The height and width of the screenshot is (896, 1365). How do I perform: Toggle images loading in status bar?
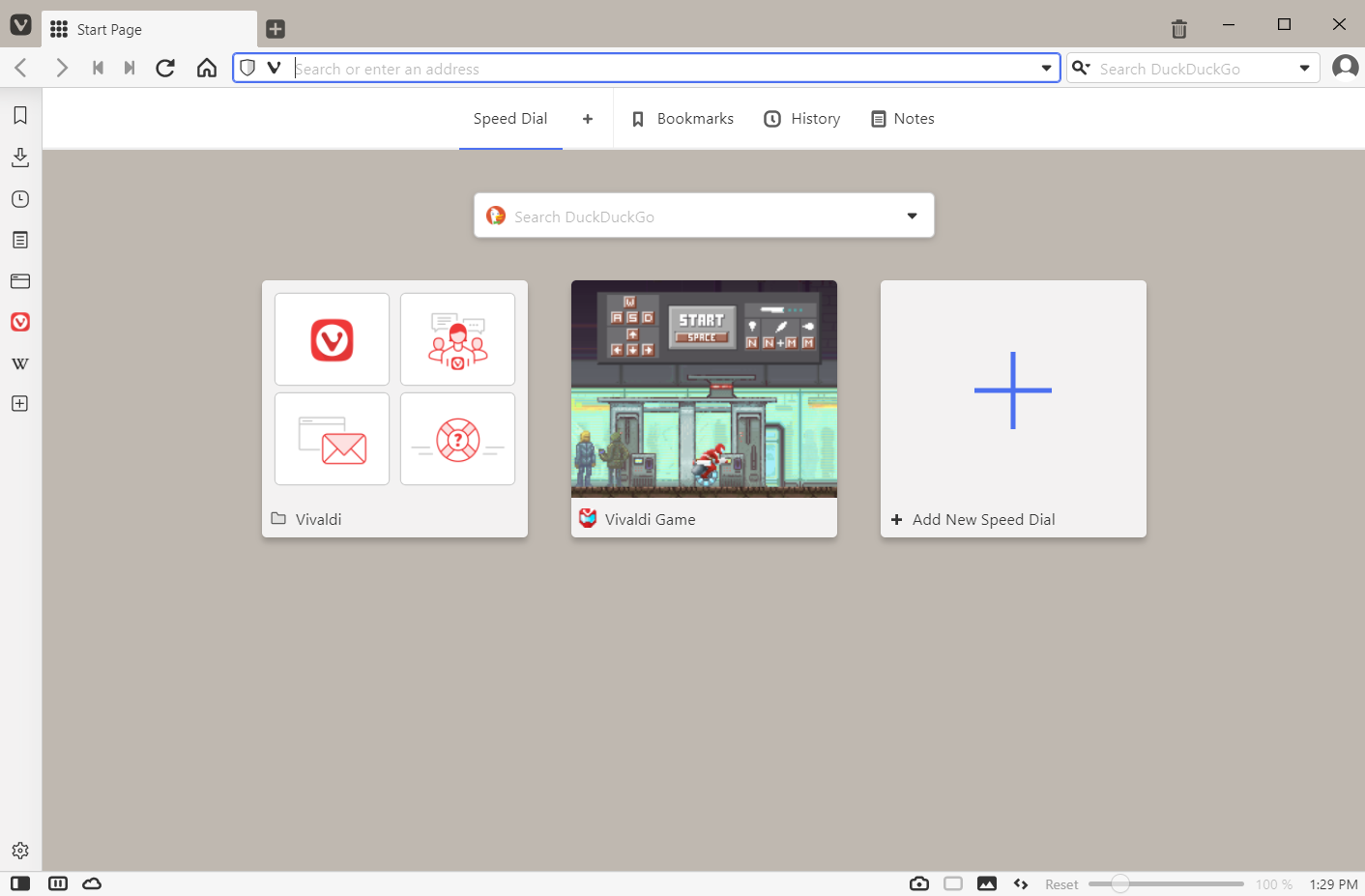tap(987, 883)
